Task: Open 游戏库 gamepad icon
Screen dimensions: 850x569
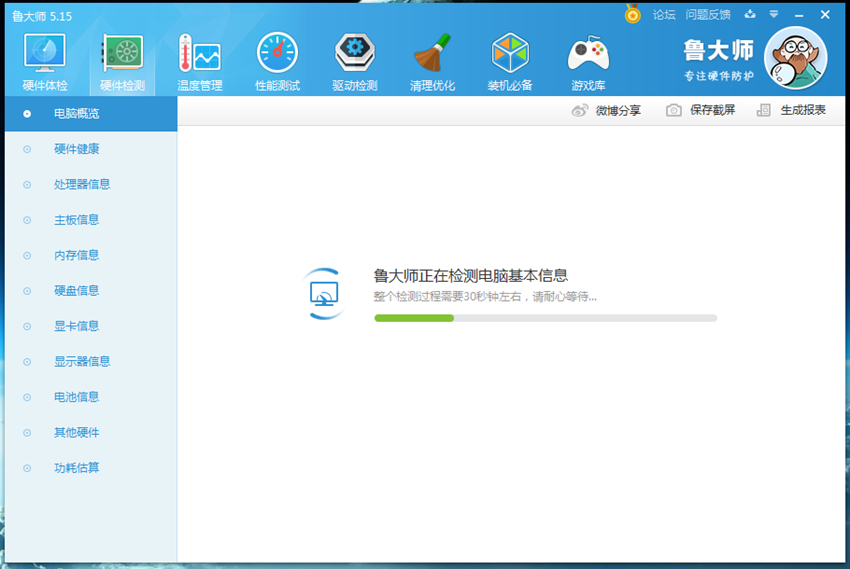Action: tap(588, 53)
